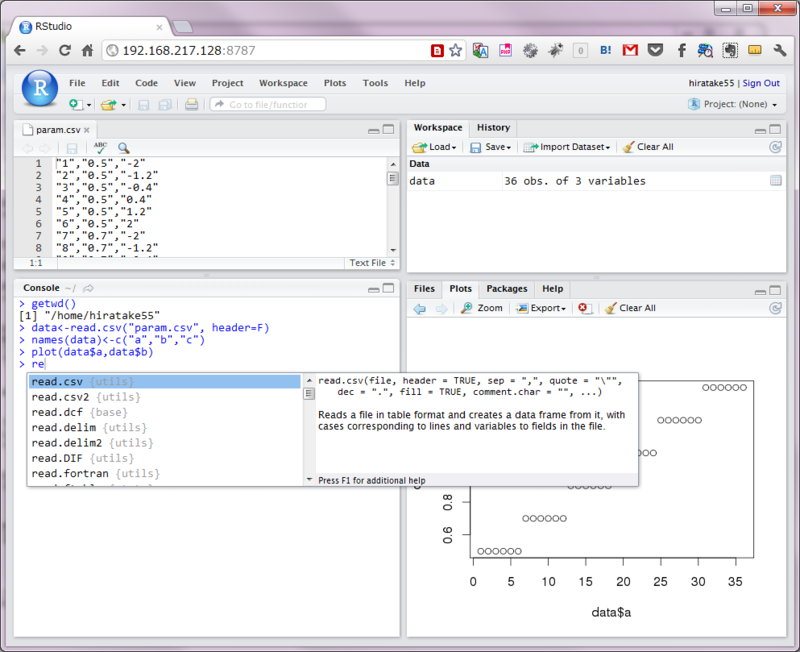Refresh the Plots pane
The image size is (800, 652).
[x=775, y=308]
